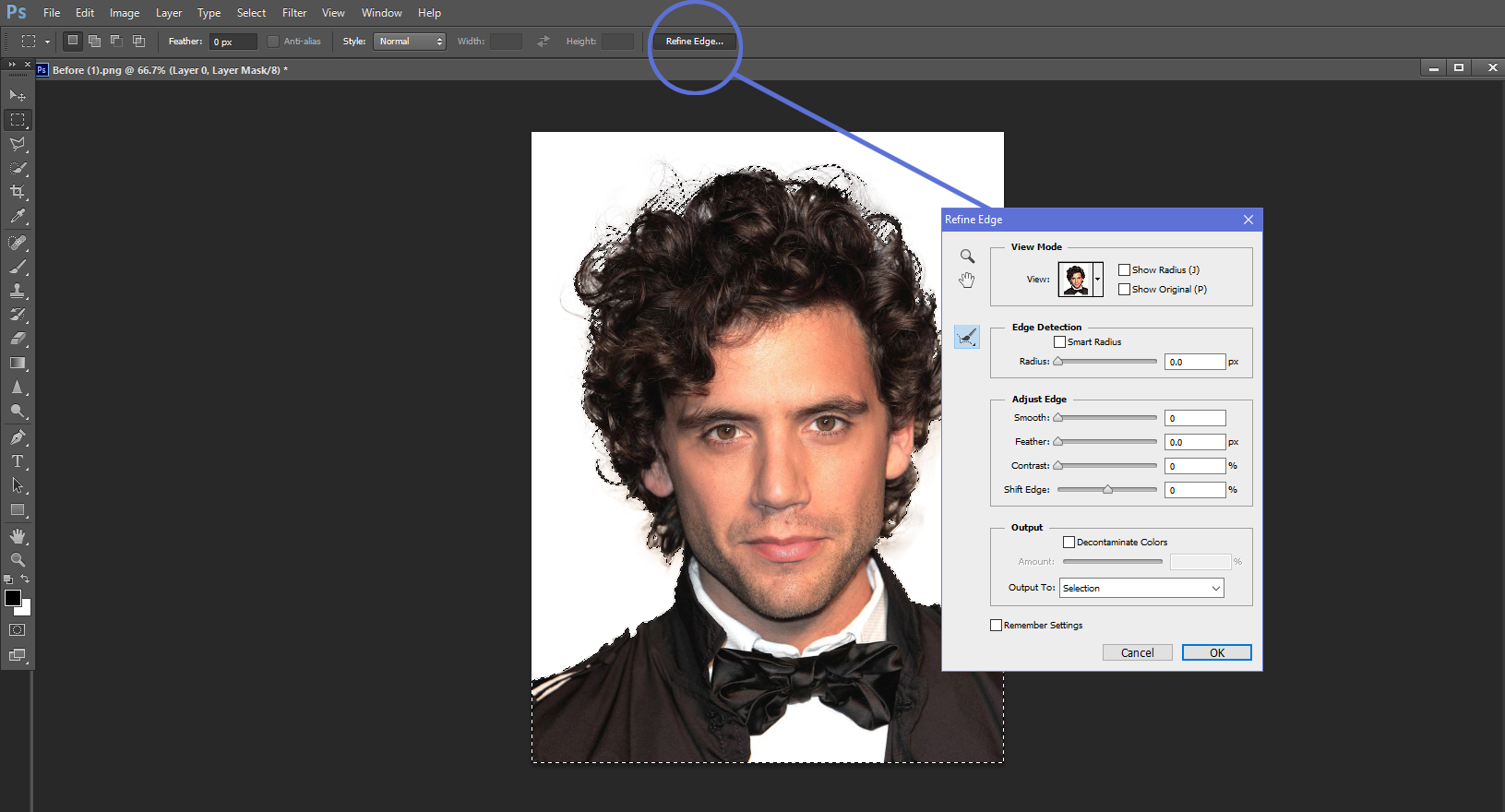The width and height of the screenshot is (1505, 812).
Task: Select the Lasso tool
Action: pos(18,144)
